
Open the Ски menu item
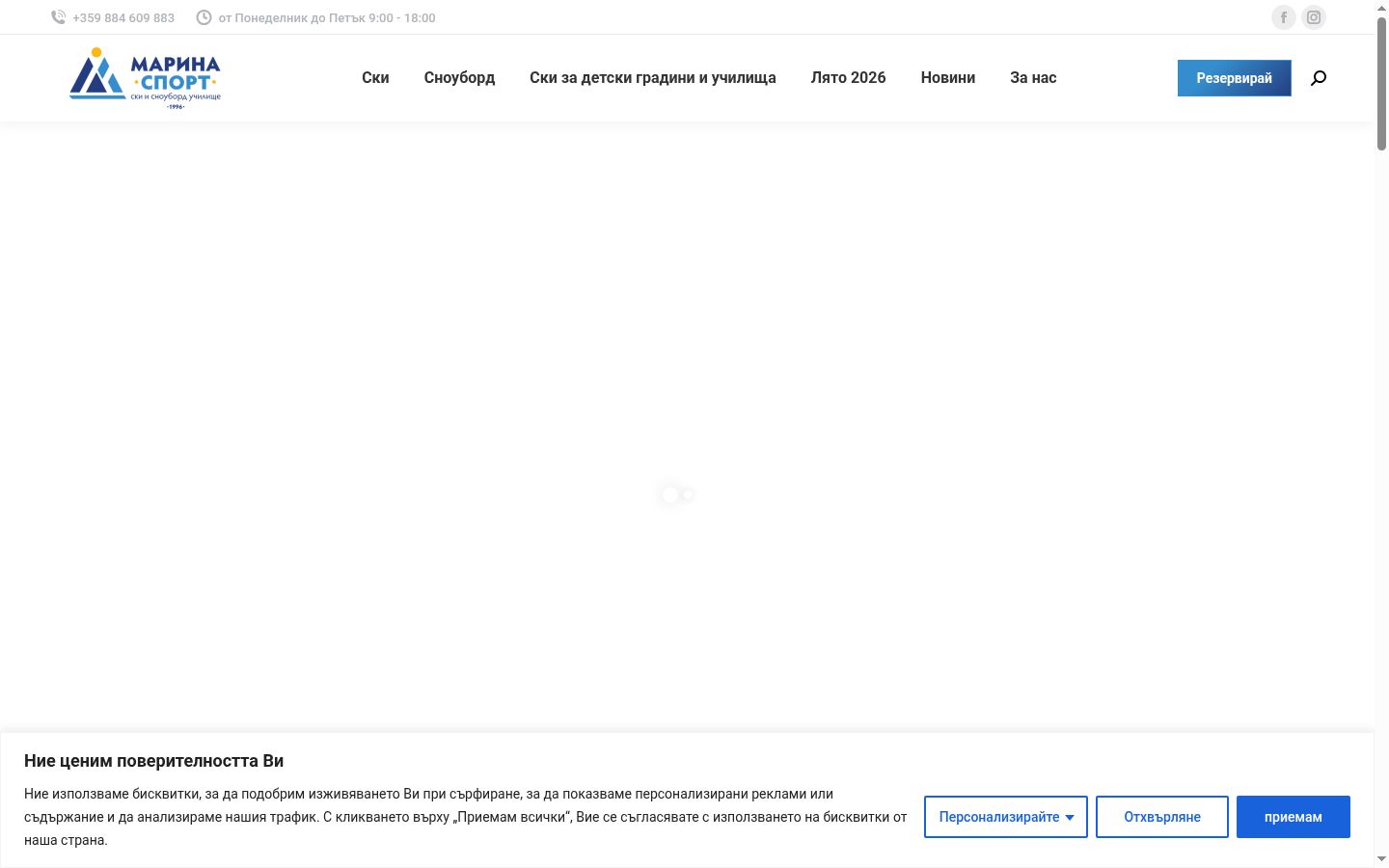tap(375, 78)
